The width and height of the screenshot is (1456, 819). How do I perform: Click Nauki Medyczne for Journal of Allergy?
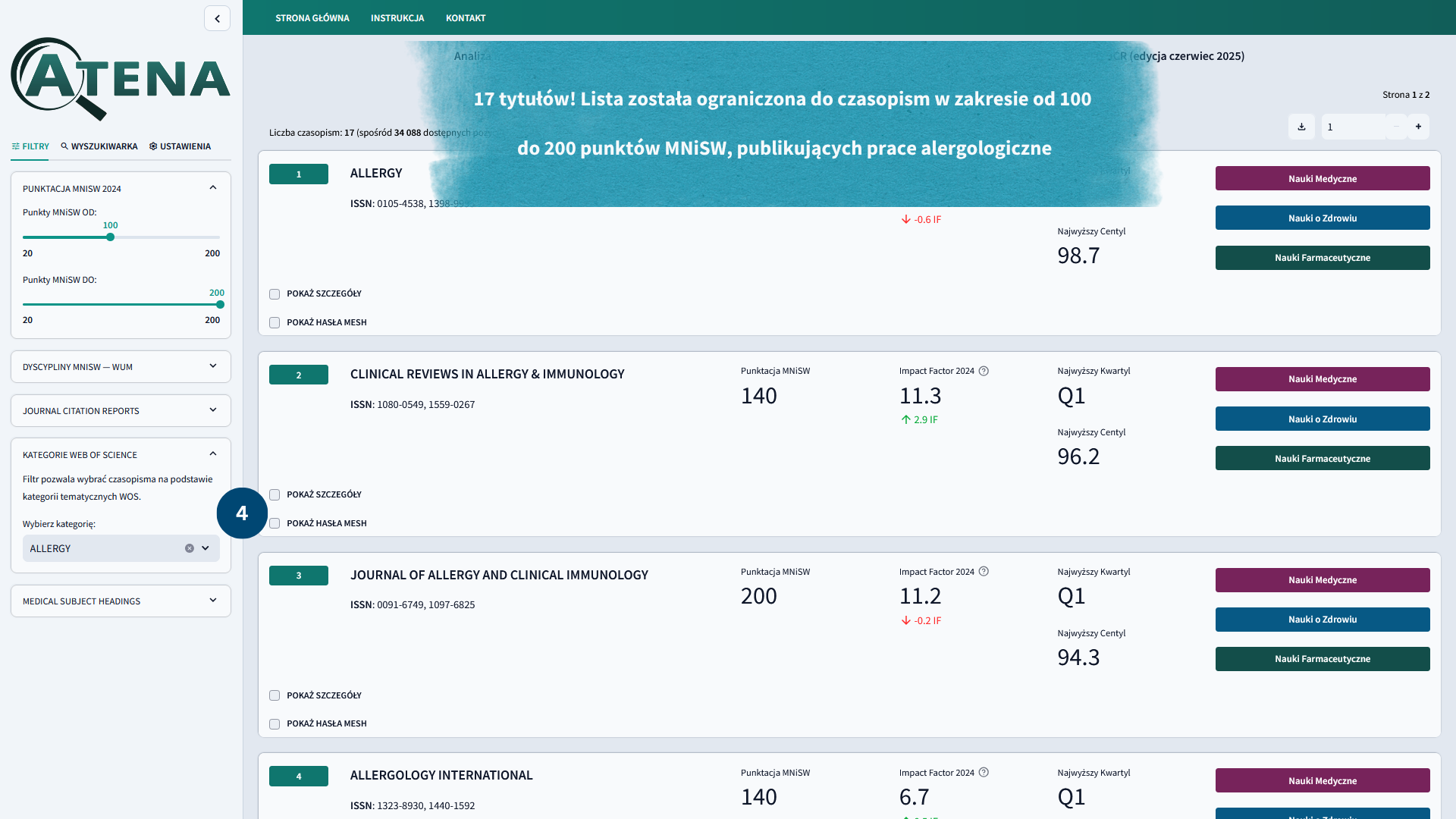click(1323, 580)
